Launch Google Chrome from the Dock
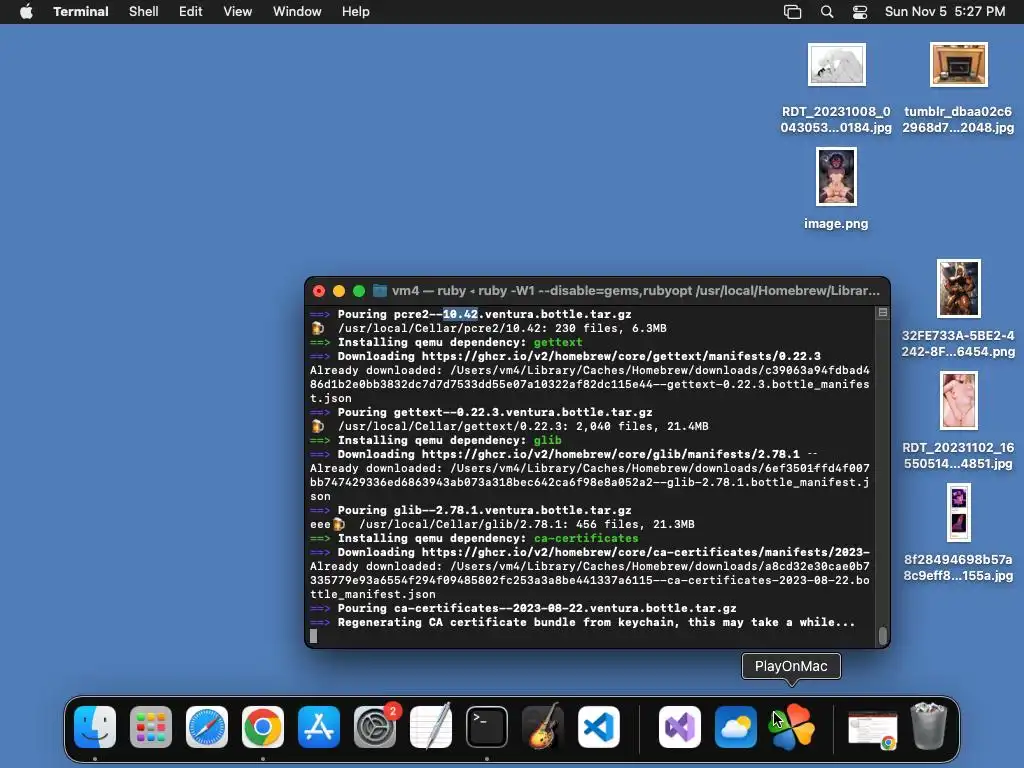Image resolution: width=1024 pixels, height=768 pixels. [x=263, y=727]
